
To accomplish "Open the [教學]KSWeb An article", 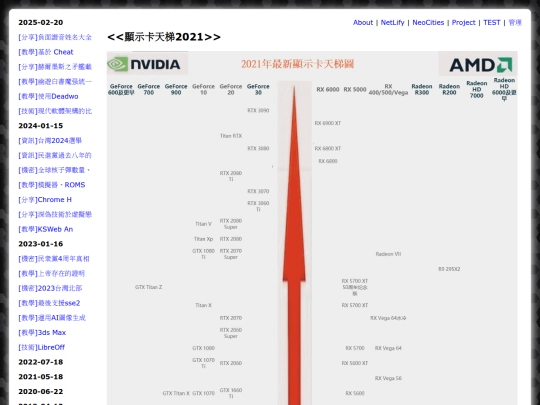I will (46, 229).
